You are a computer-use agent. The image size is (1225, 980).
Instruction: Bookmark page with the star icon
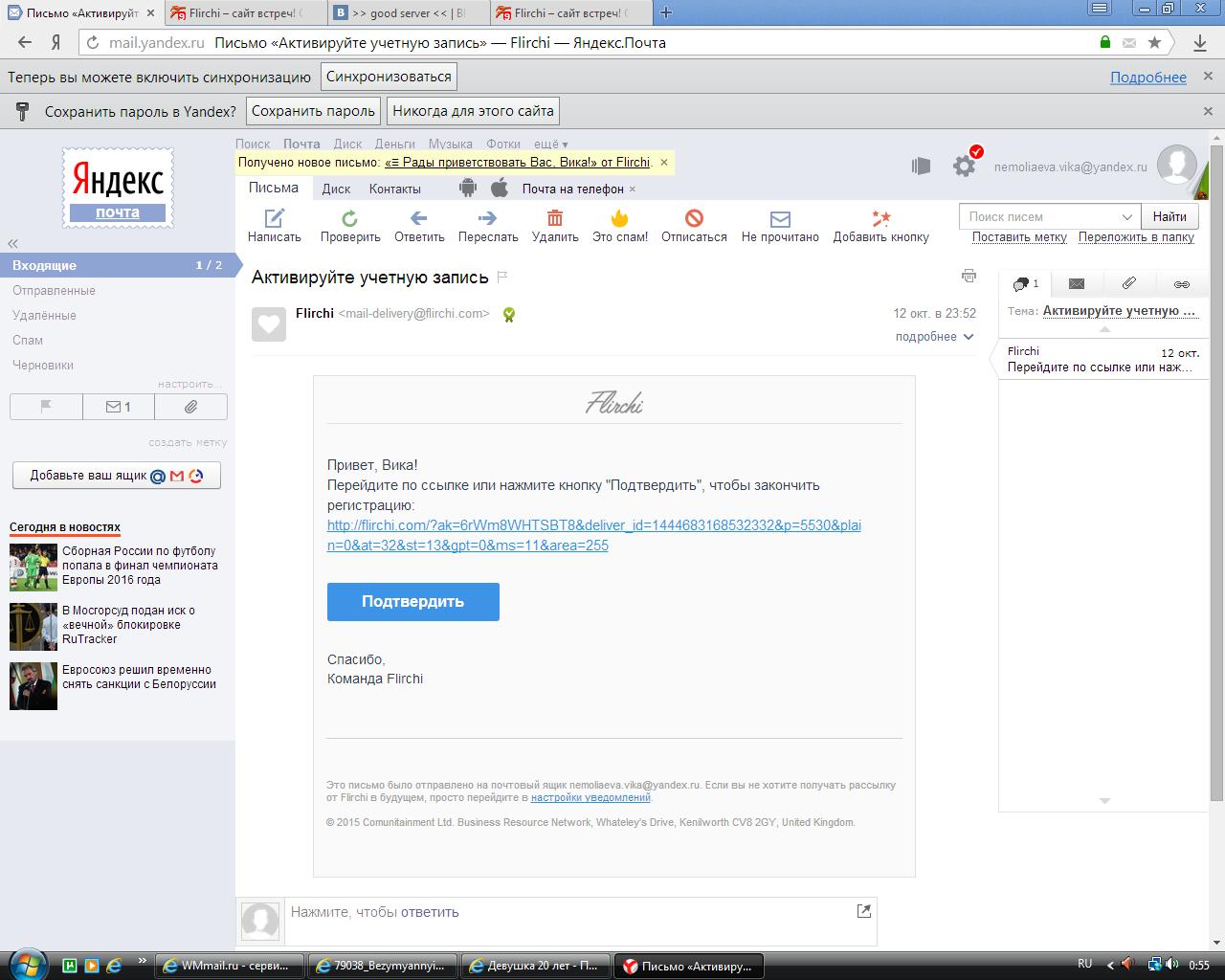pyautogui.click(x=1155, y=42)
